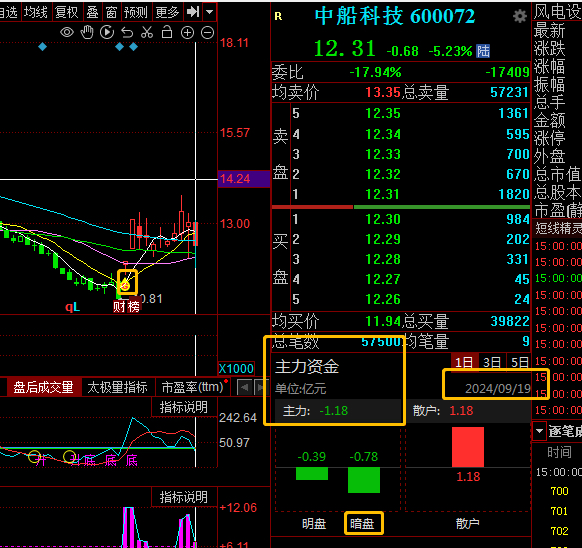Screen dimensions: 582x548
Task: Zoom out with the minus circle icon
Action: pyautogui.click(x=207, y=33)
